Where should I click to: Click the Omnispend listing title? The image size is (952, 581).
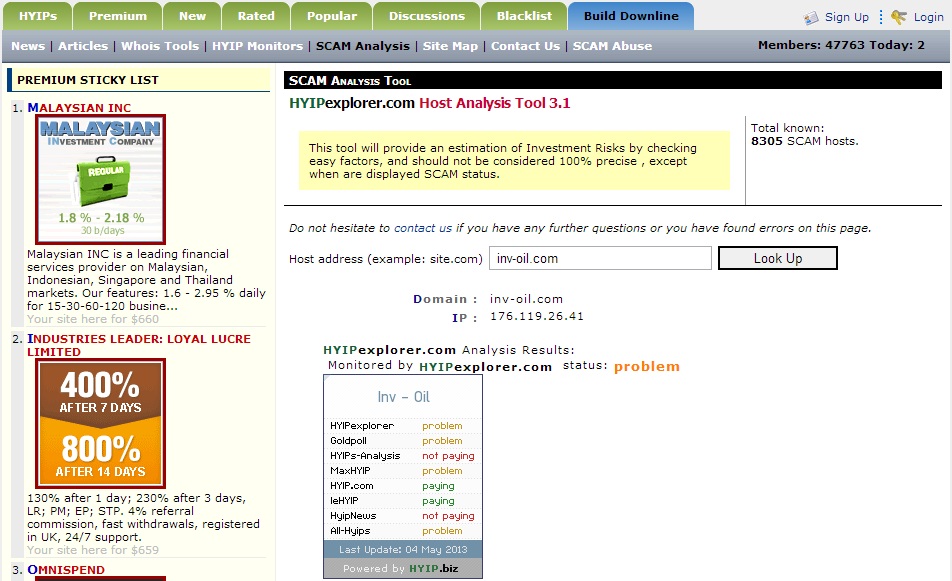pos(66,570)
